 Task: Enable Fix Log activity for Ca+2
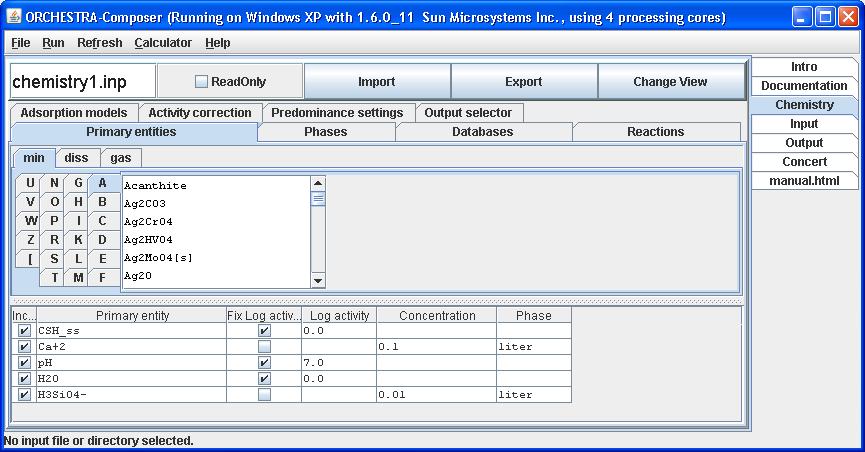tap(264, 347)
